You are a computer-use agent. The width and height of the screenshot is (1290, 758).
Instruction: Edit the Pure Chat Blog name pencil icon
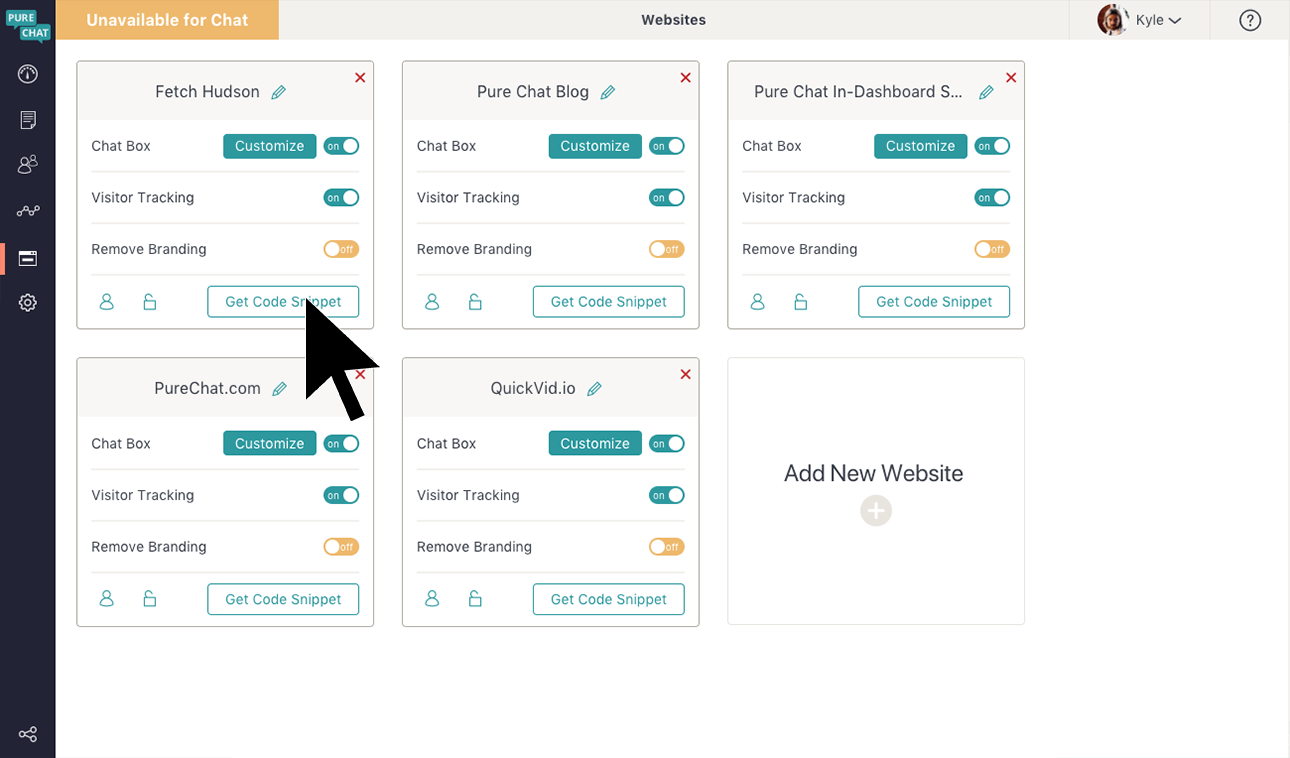607,92
